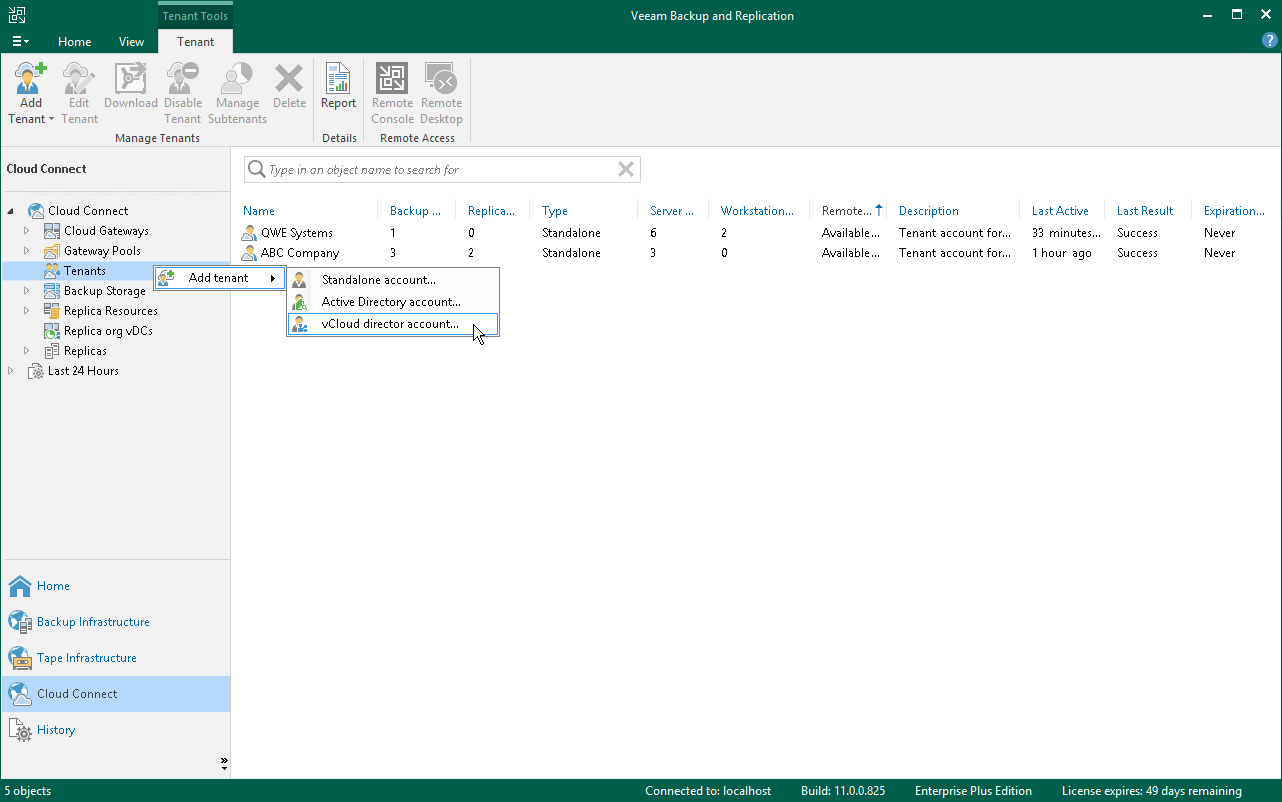Click the Gateway Pools folder icon

coord(52,251)
